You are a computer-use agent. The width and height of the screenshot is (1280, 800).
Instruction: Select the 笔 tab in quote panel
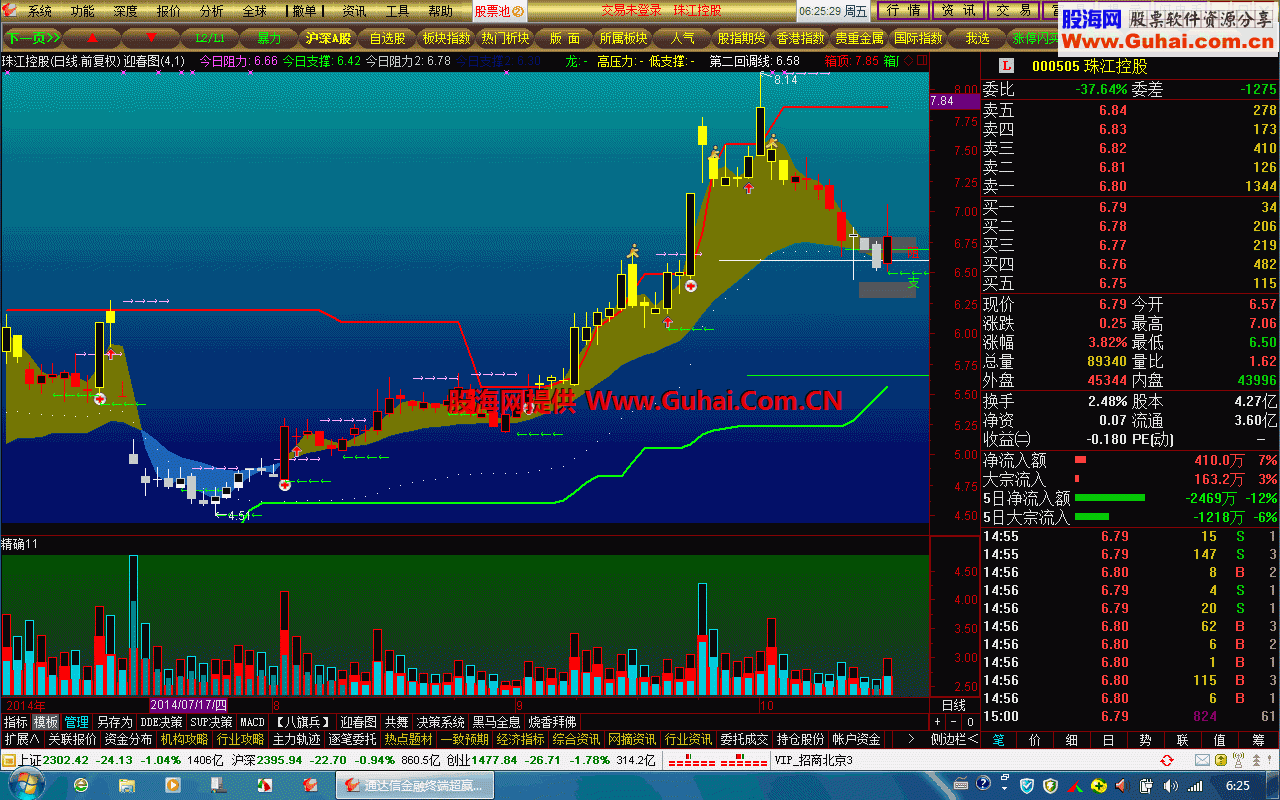pos(998,739)
